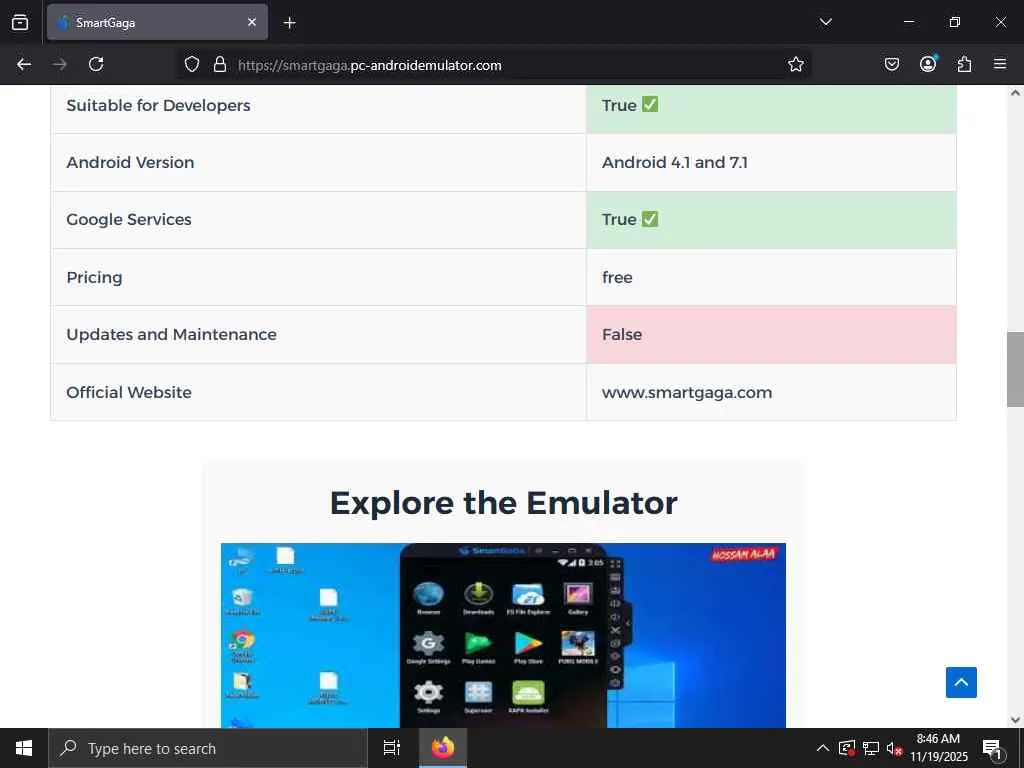Open the clock showing 8:46 AM

pos(938,748)
